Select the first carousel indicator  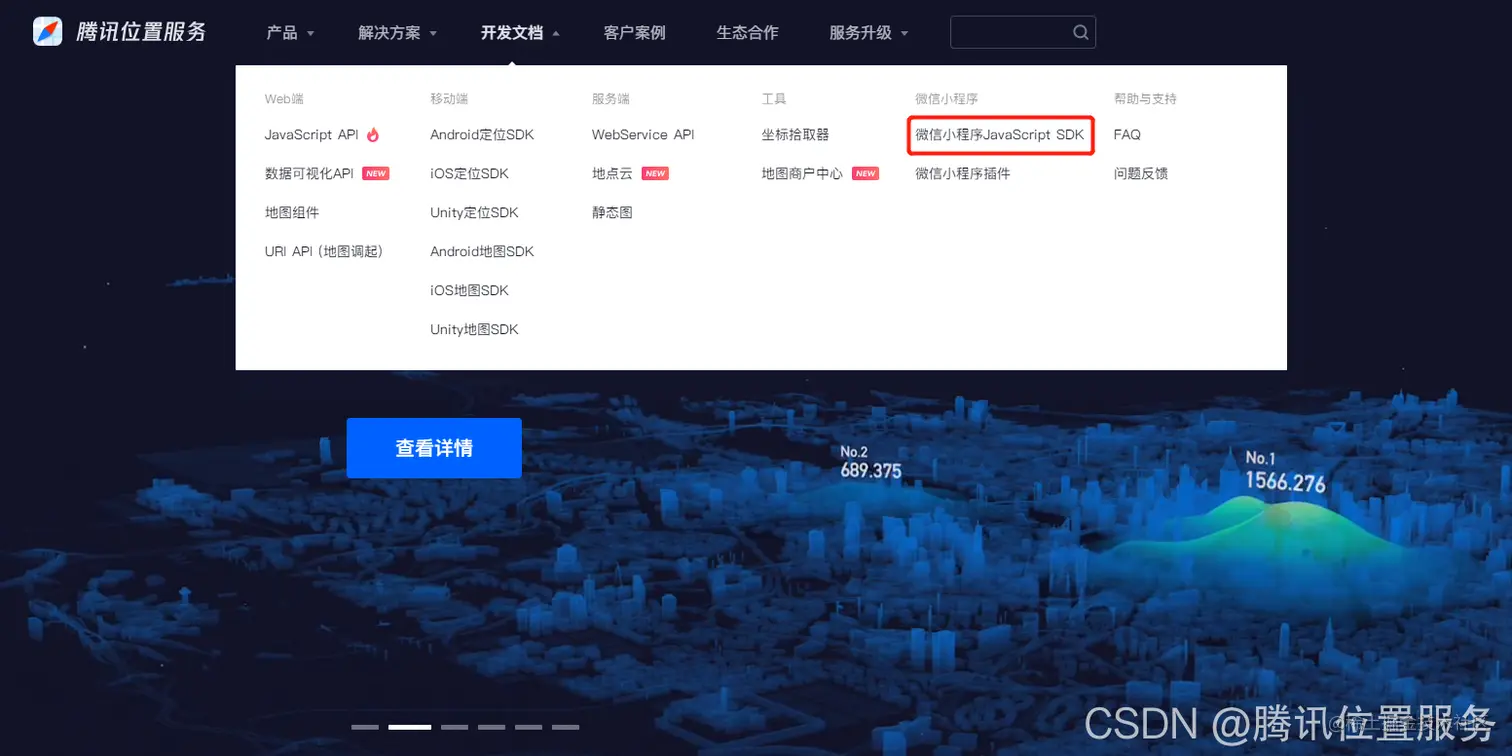click(365, 727)
